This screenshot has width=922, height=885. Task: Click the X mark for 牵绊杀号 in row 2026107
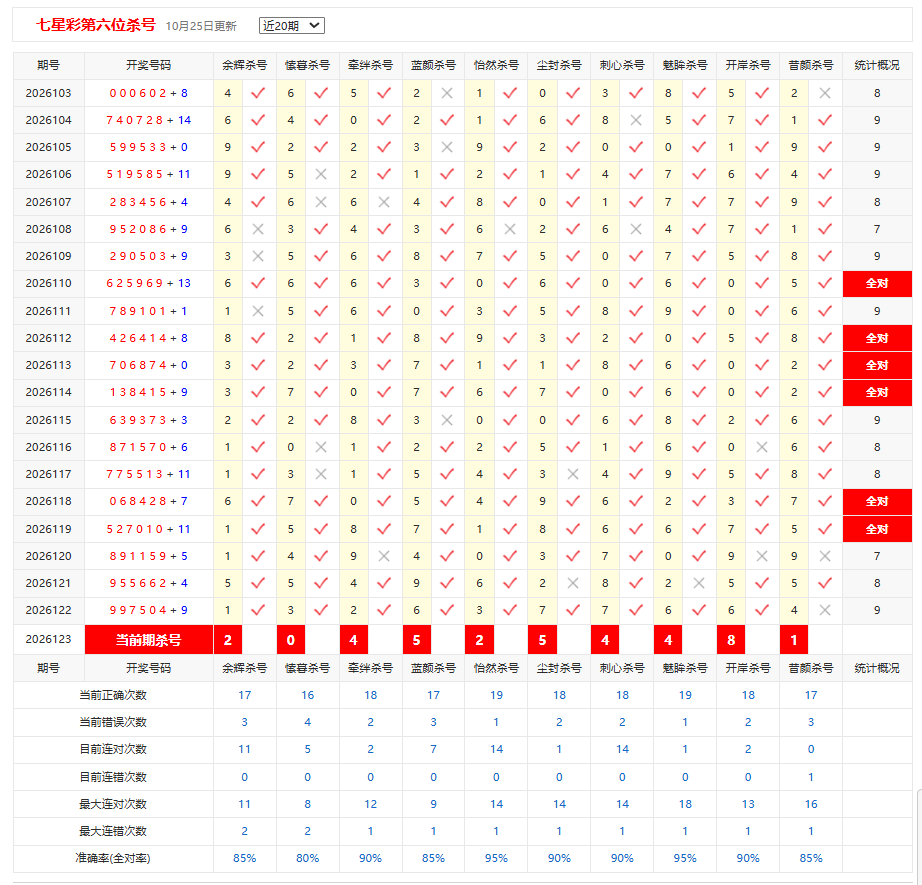pyautogui.click(x=384, y=202)
